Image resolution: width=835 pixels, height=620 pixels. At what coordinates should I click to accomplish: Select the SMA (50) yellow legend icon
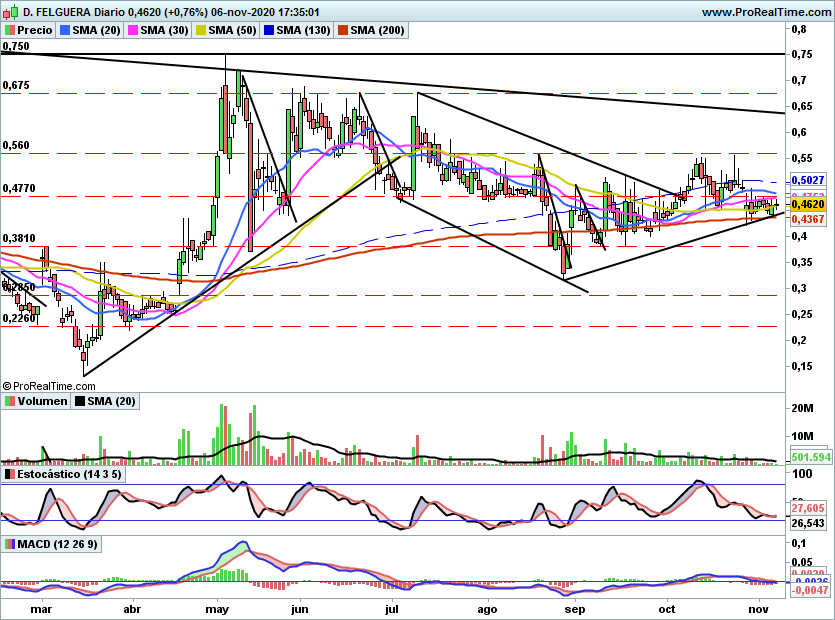pos(201,30)
